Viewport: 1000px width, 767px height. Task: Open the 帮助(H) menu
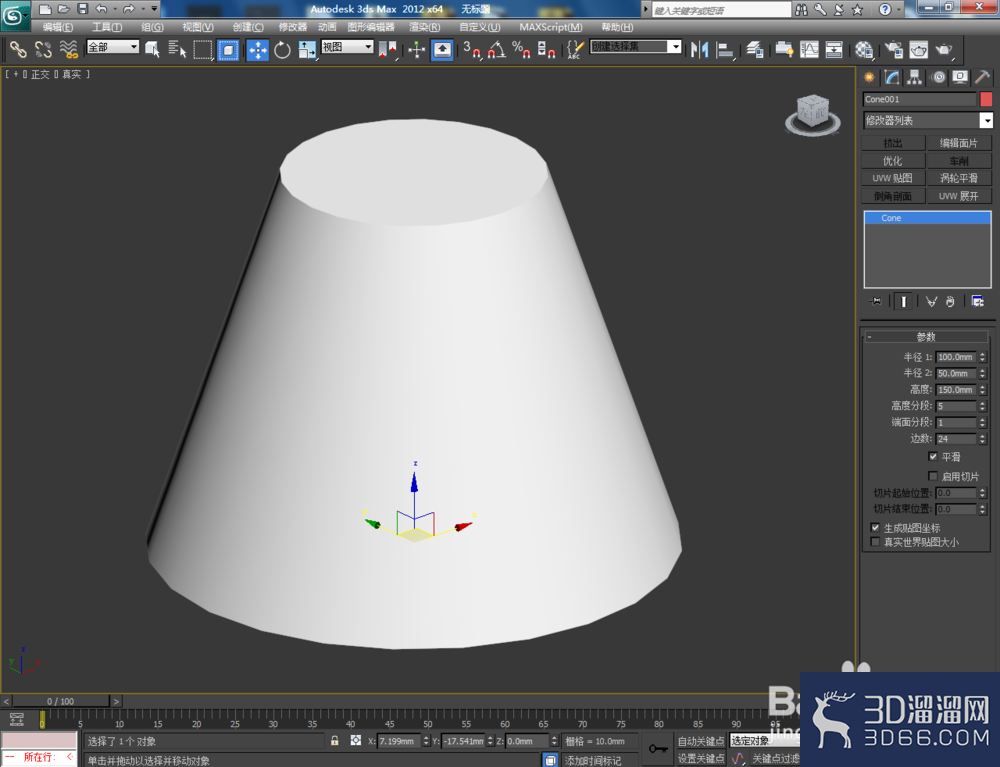pos(617,27)
